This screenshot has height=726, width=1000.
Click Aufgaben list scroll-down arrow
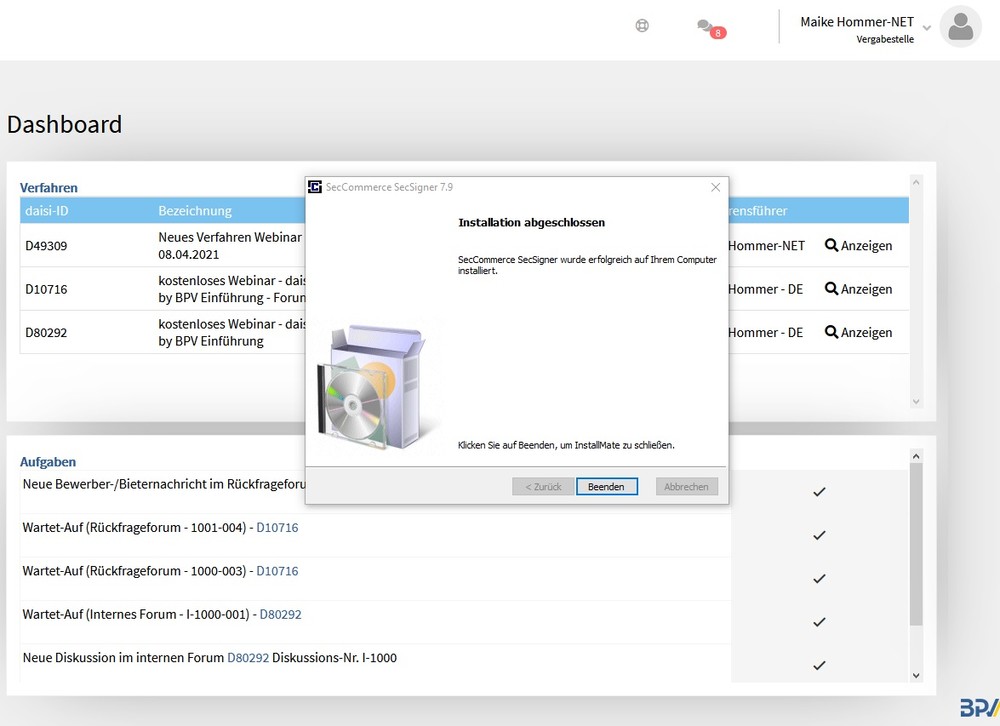point(916,676)
